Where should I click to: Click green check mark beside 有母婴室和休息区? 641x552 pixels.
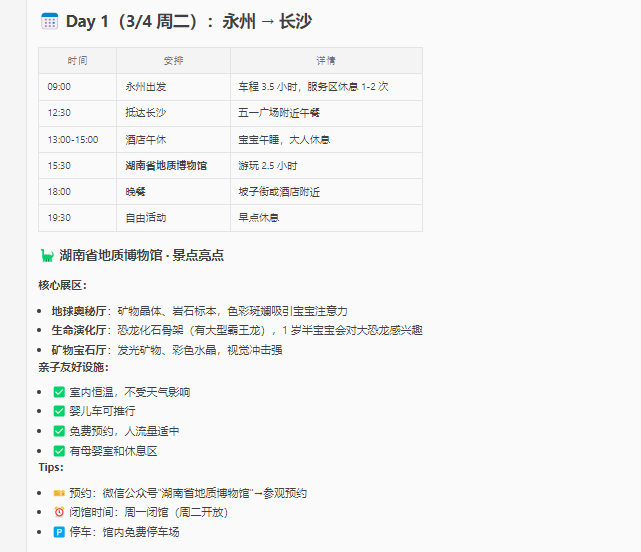[x=59, y=451]
